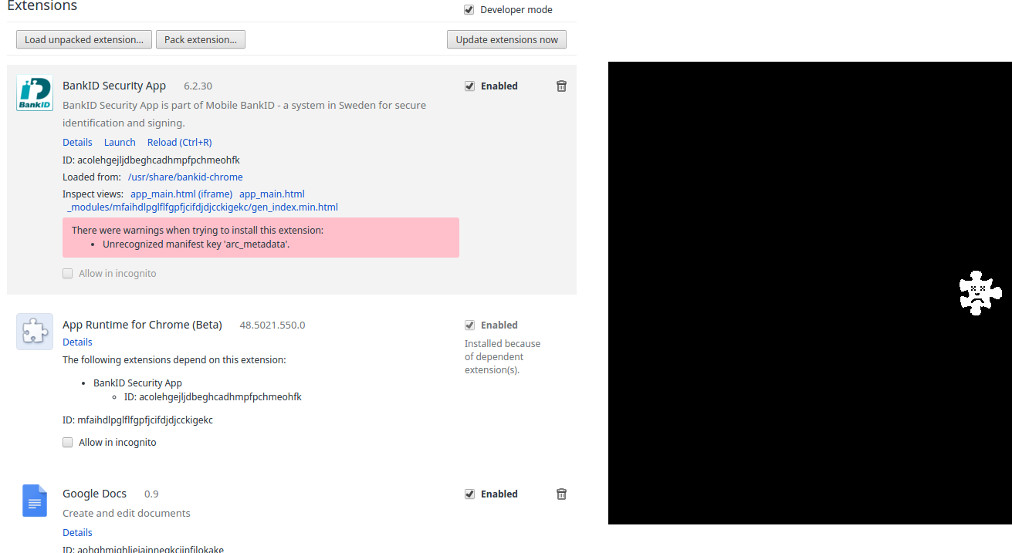
Task: Click the Reload (Ctrl+R) link
Action: tap(179, 143)
